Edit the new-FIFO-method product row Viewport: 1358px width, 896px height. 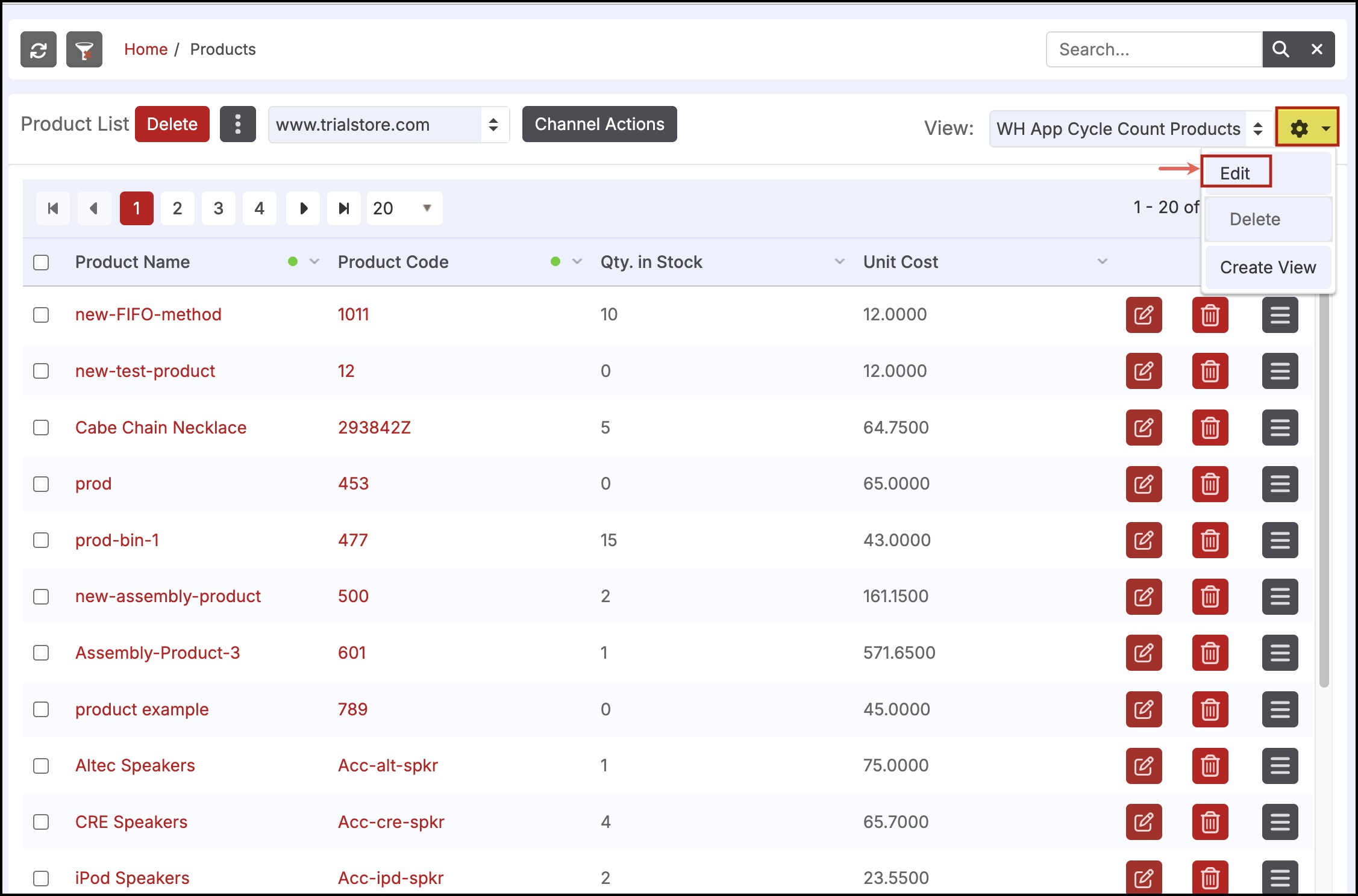[1143, 314]
